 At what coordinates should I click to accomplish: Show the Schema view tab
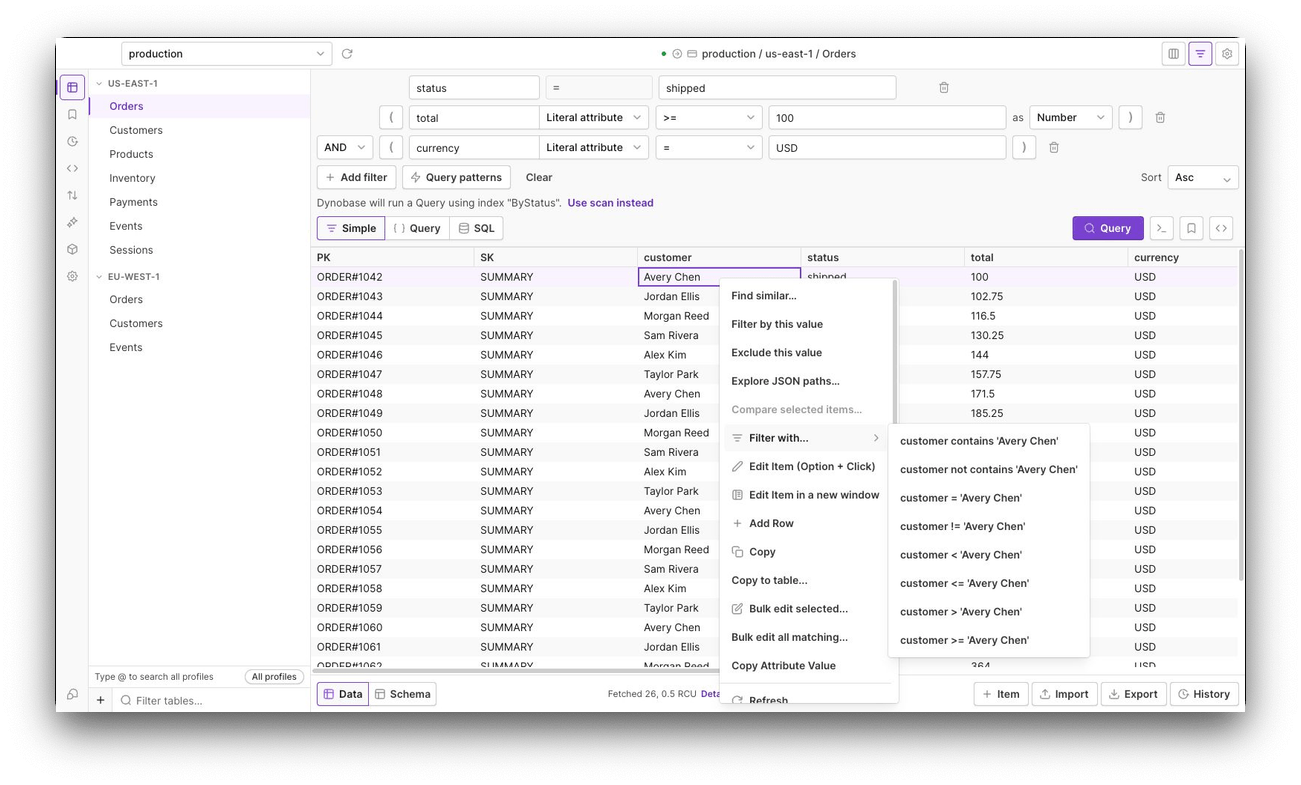pyautogui.click(x=402, y=694)
